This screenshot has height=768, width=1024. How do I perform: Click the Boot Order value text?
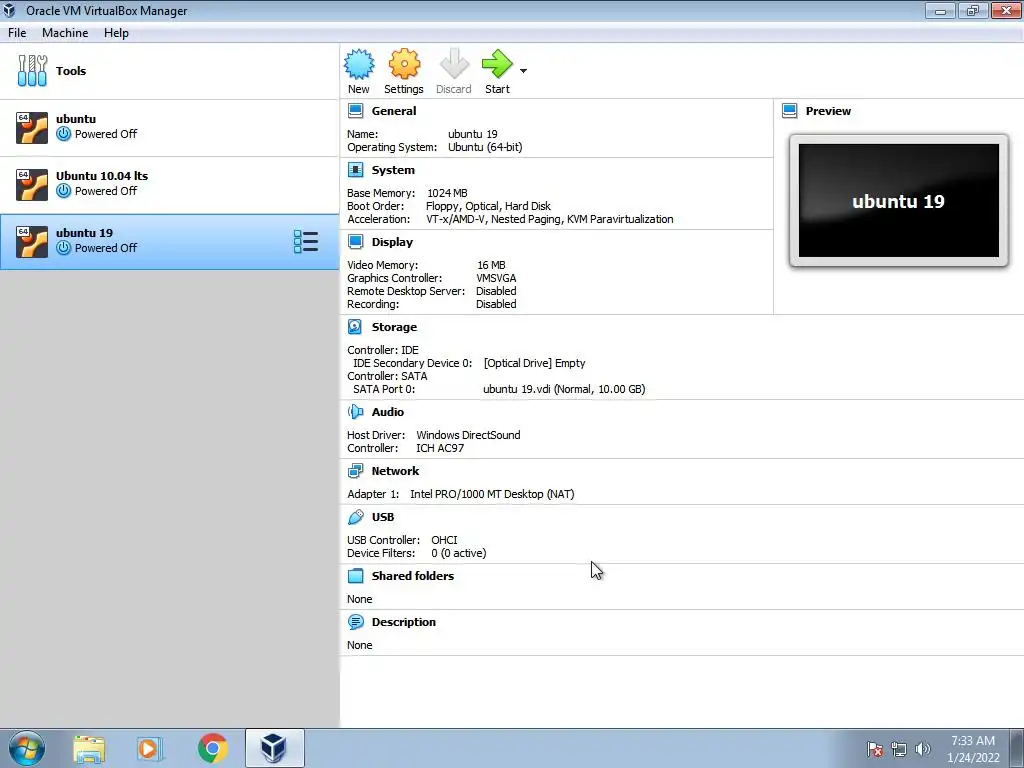pos(488,206)
